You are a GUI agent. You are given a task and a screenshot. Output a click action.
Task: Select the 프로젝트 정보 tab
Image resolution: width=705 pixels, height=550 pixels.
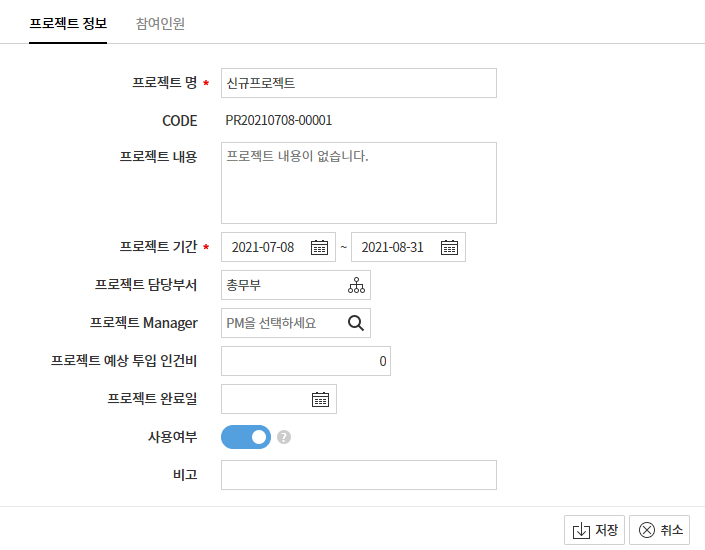[x=68, y=22]
